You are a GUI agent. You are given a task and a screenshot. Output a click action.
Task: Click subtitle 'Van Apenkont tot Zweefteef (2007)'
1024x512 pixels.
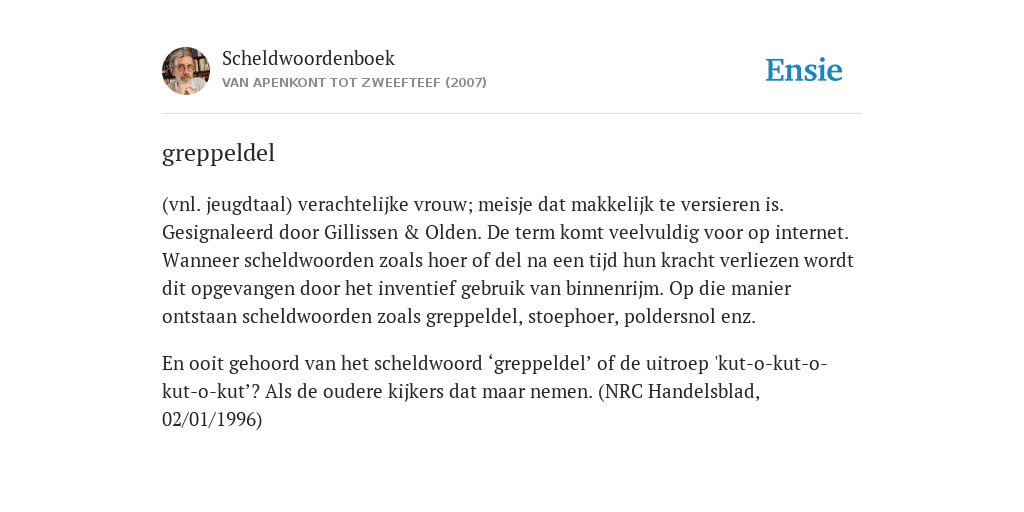tap(354, 83)
